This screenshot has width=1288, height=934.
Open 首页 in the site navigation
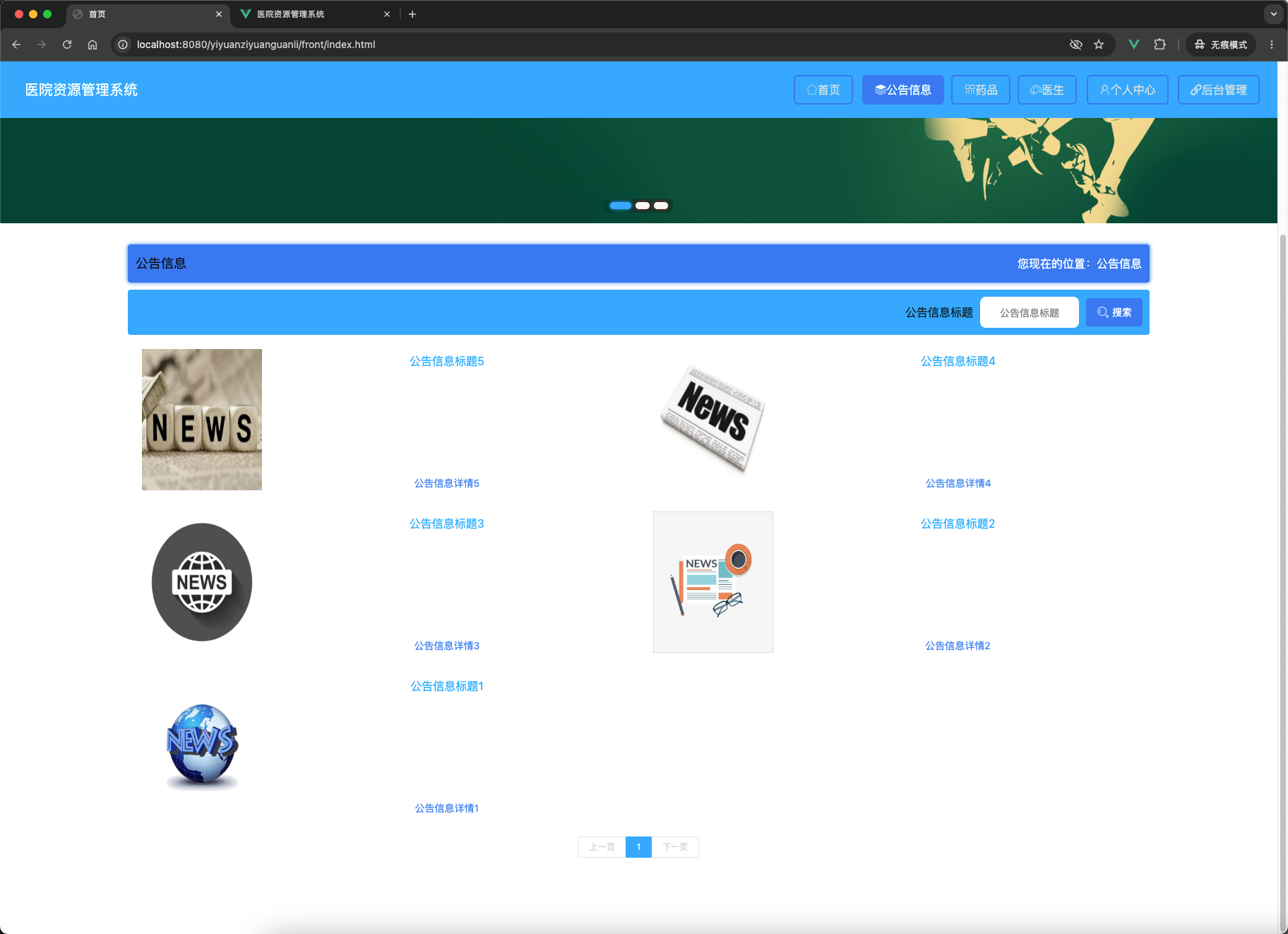point(823,90)
